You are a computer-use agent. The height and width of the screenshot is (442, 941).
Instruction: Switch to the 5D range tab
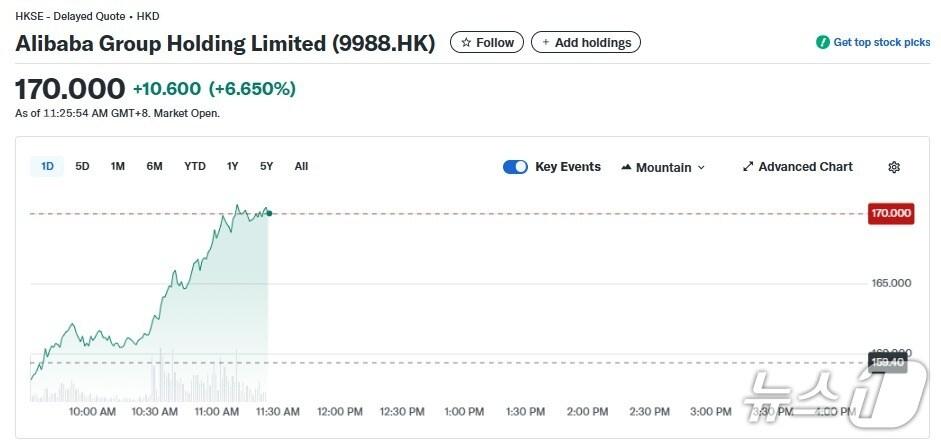pos(82,166)
